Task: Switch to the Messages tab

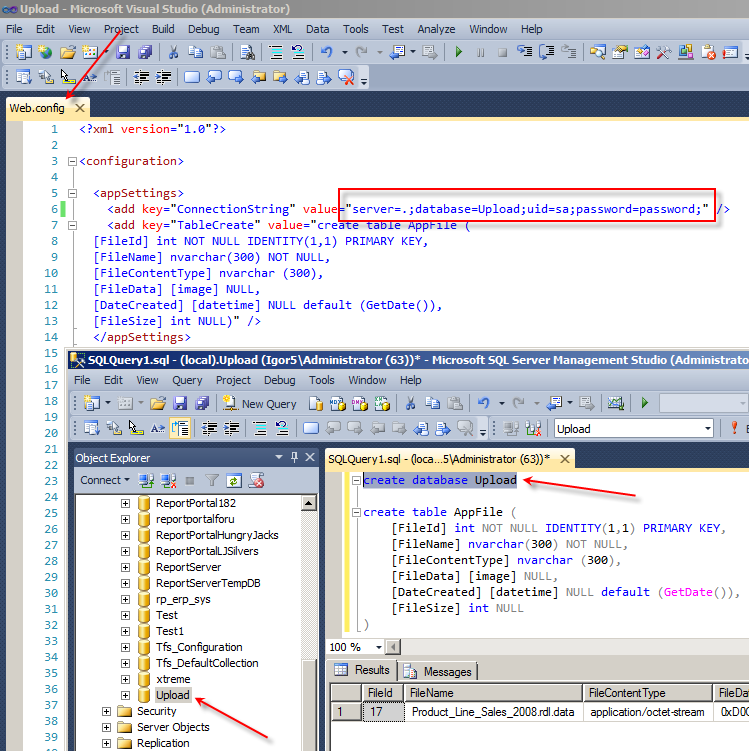Action: (x=438, y=671)
